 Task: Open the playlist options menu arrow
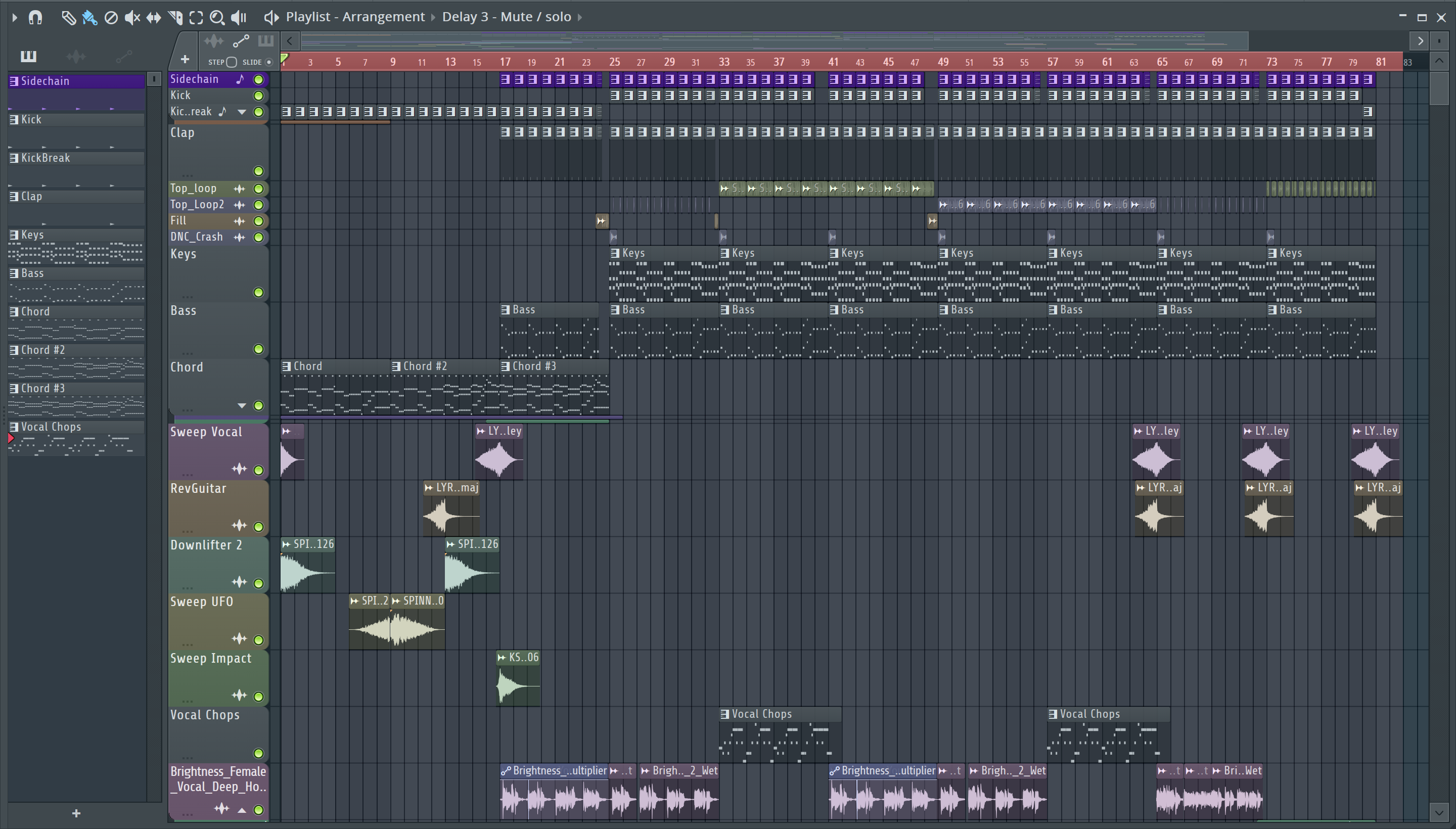pyautogui.click(x=15, y=17)
